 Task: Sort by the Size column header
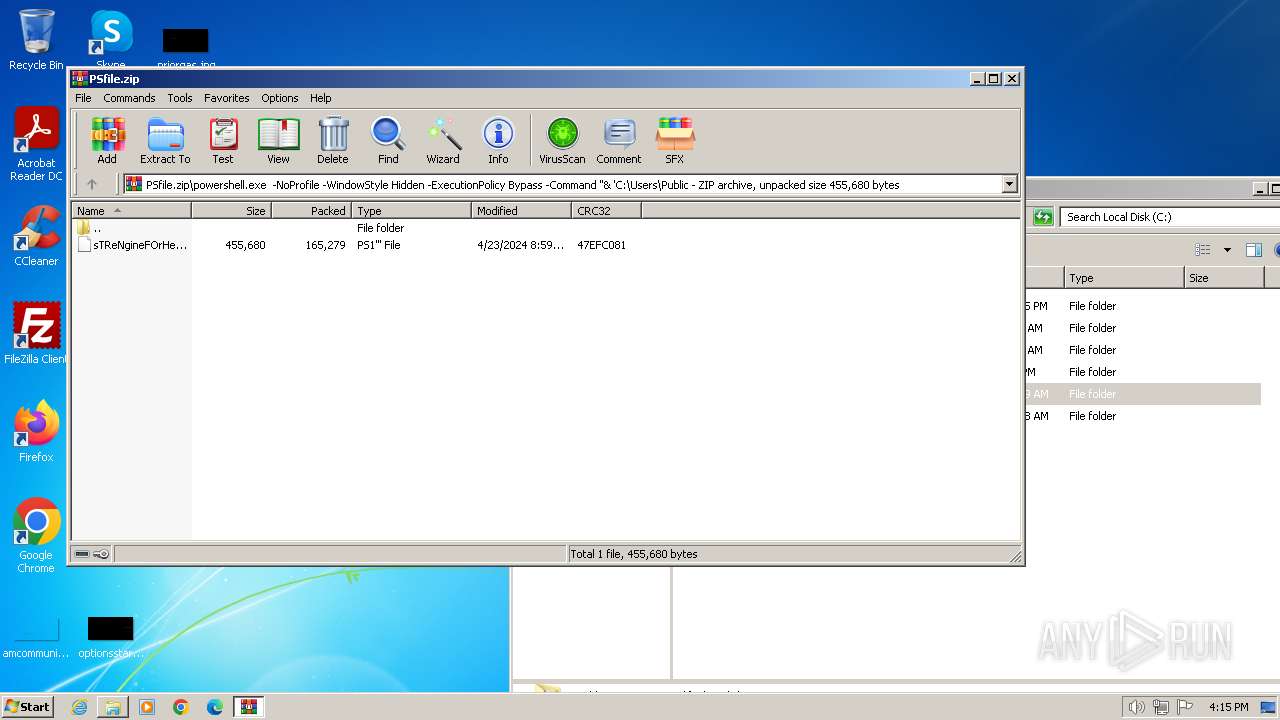click(232, 211)
